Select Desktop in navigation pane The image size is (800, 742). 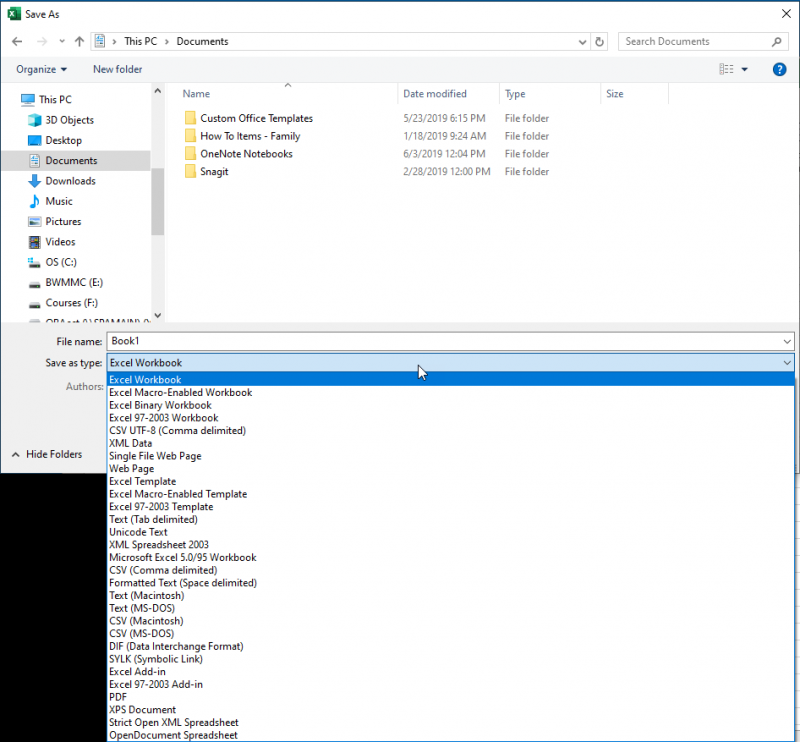(63, 140)
